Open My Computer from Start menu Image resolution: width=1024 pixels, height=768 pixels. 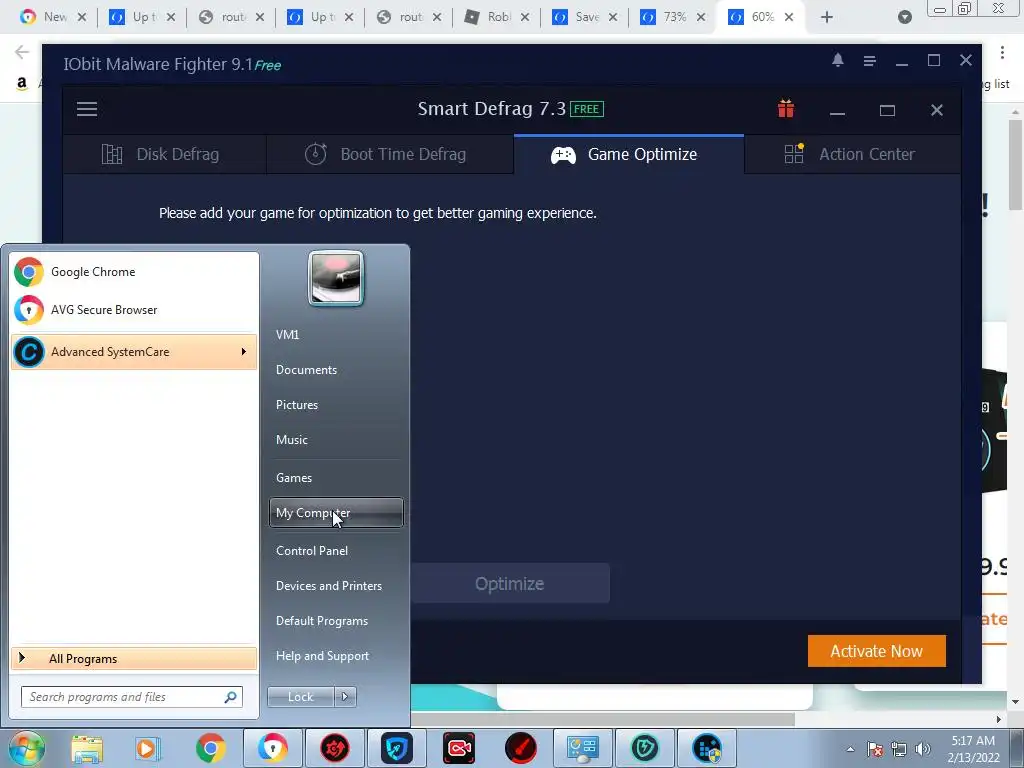336,513
